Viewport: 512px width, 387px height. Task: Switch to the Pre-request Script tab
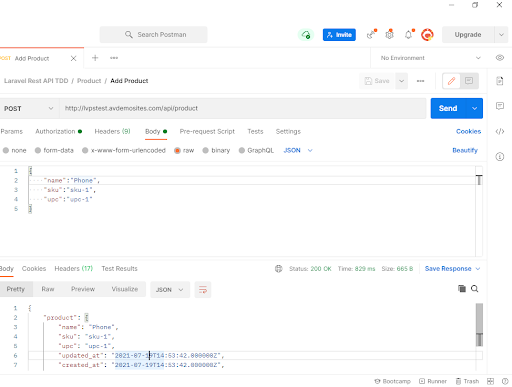[207, 131]
